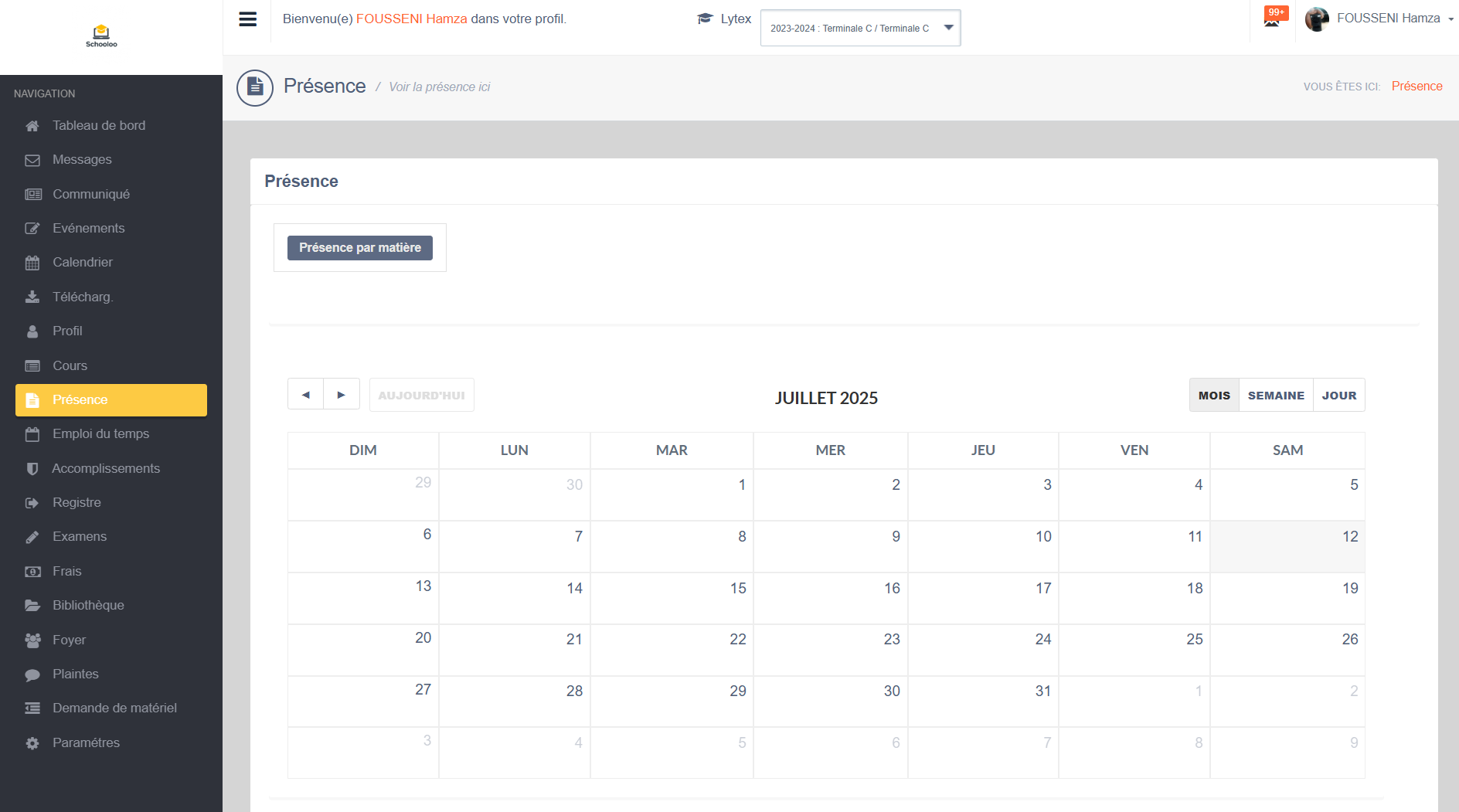The image size is (1459, 812).
Task: Click the Tableau de bord home icon
Action: coord(32,126)
